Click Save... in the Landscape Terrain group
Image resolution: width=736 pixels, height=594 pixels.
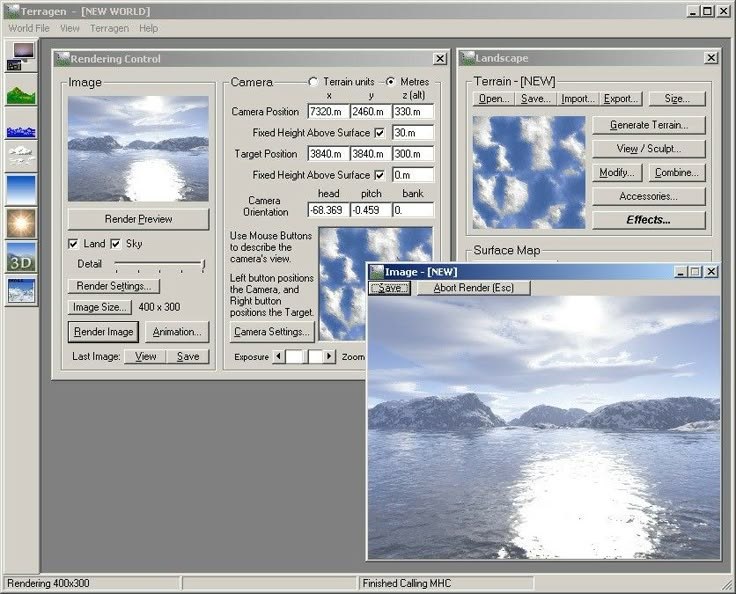tap(536, 99)
